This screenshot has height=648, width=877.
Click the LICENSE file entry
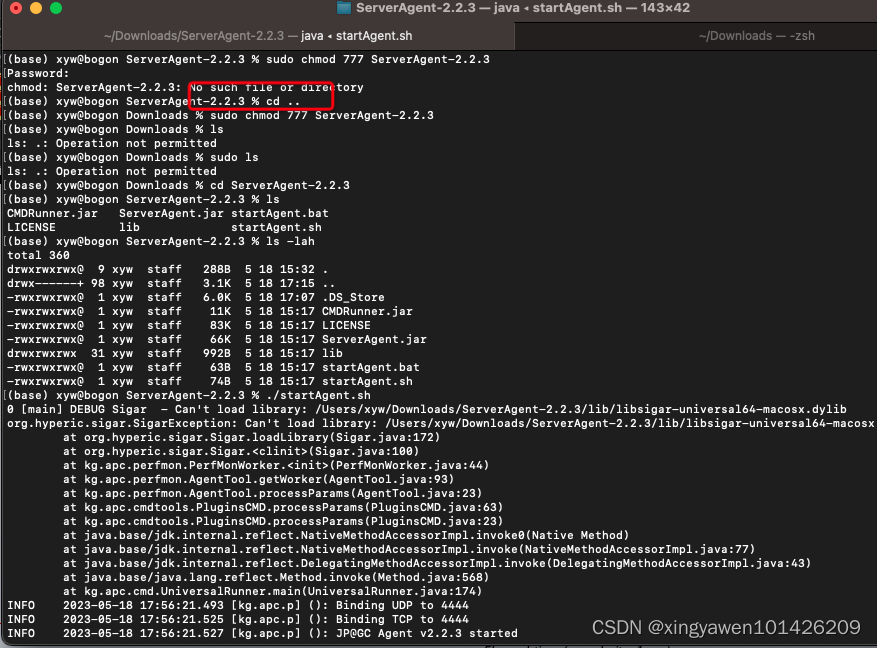(31, 227)
